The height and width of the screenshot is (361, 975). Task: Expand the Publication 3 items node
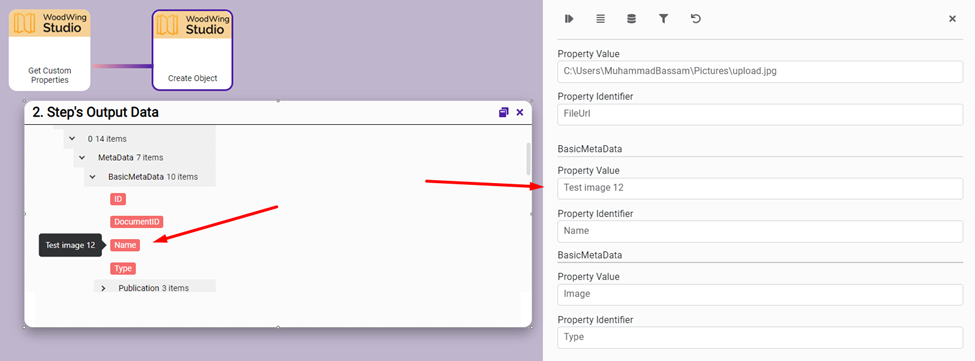(x=103, y=288)
